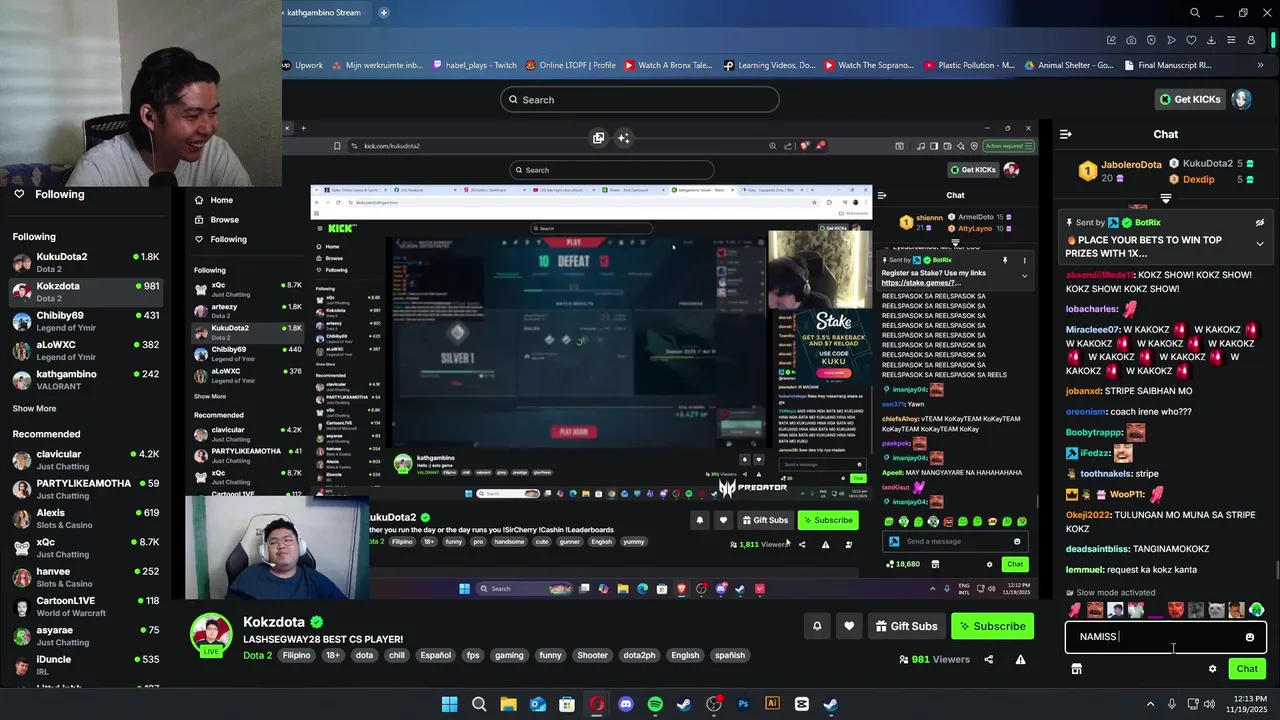Share the Kokzdota stream

click(x=989, y=659)
